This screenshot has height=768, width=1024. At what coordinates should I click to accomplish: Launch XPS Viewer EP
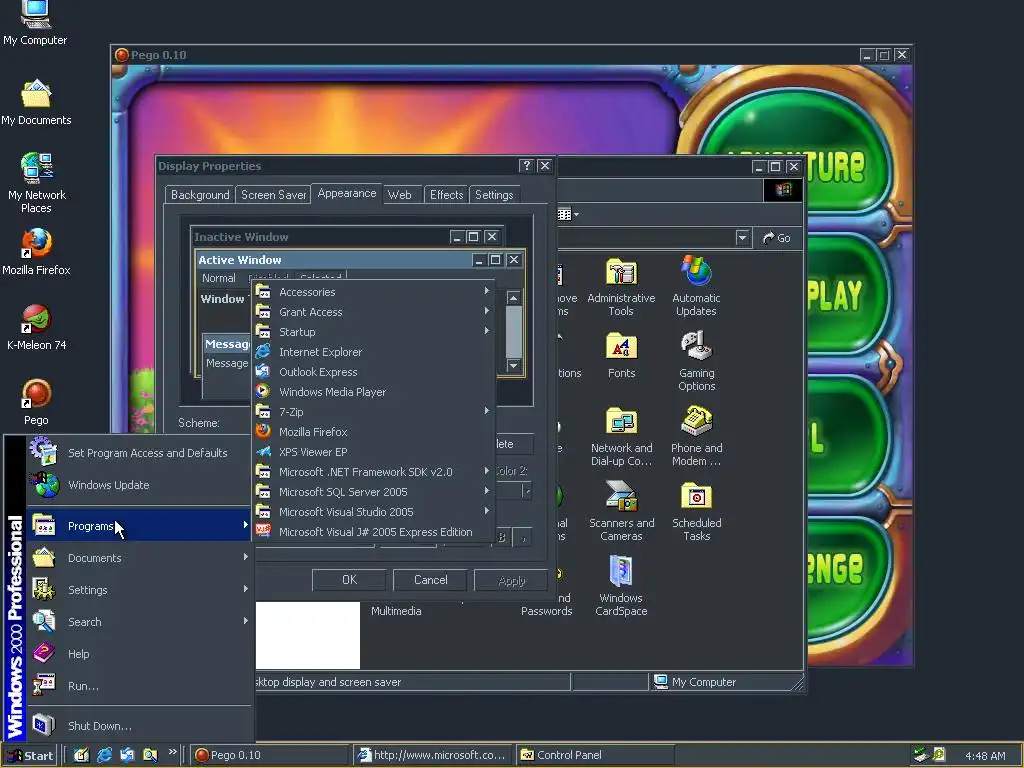(373, 452)
